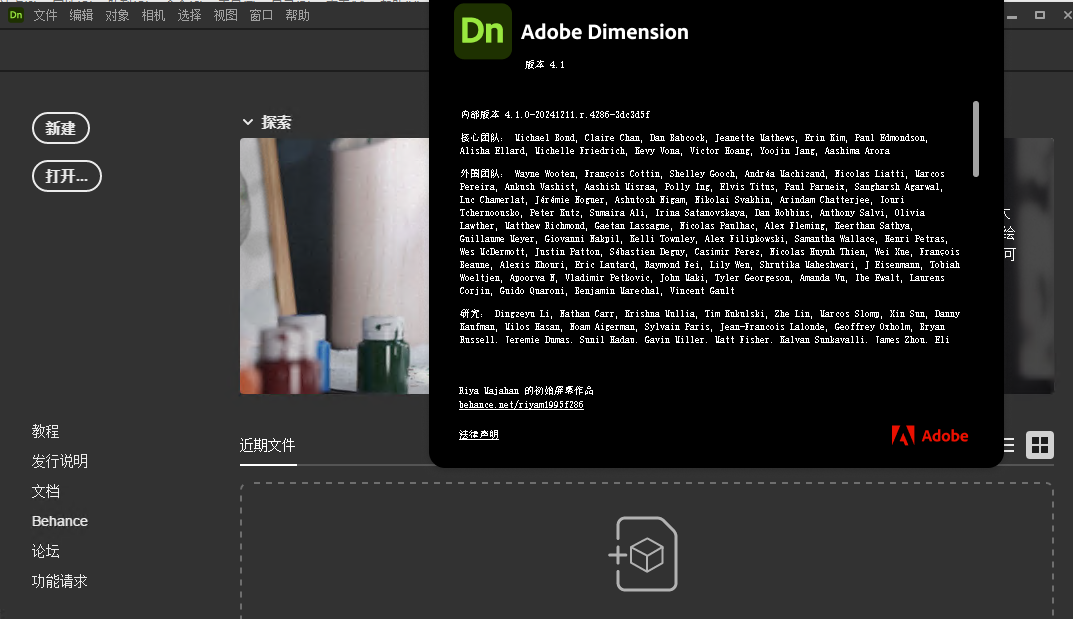
Task: Open the 文件 menu
Action: click(45, 15)
